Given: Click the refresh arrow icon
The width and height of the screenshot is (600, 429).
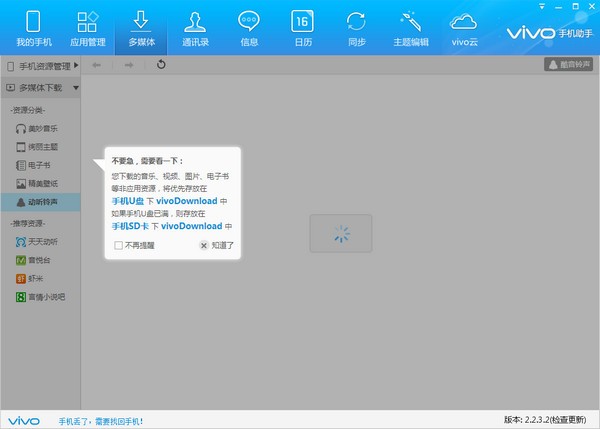Looking at the screenshot, I should 161,65.
